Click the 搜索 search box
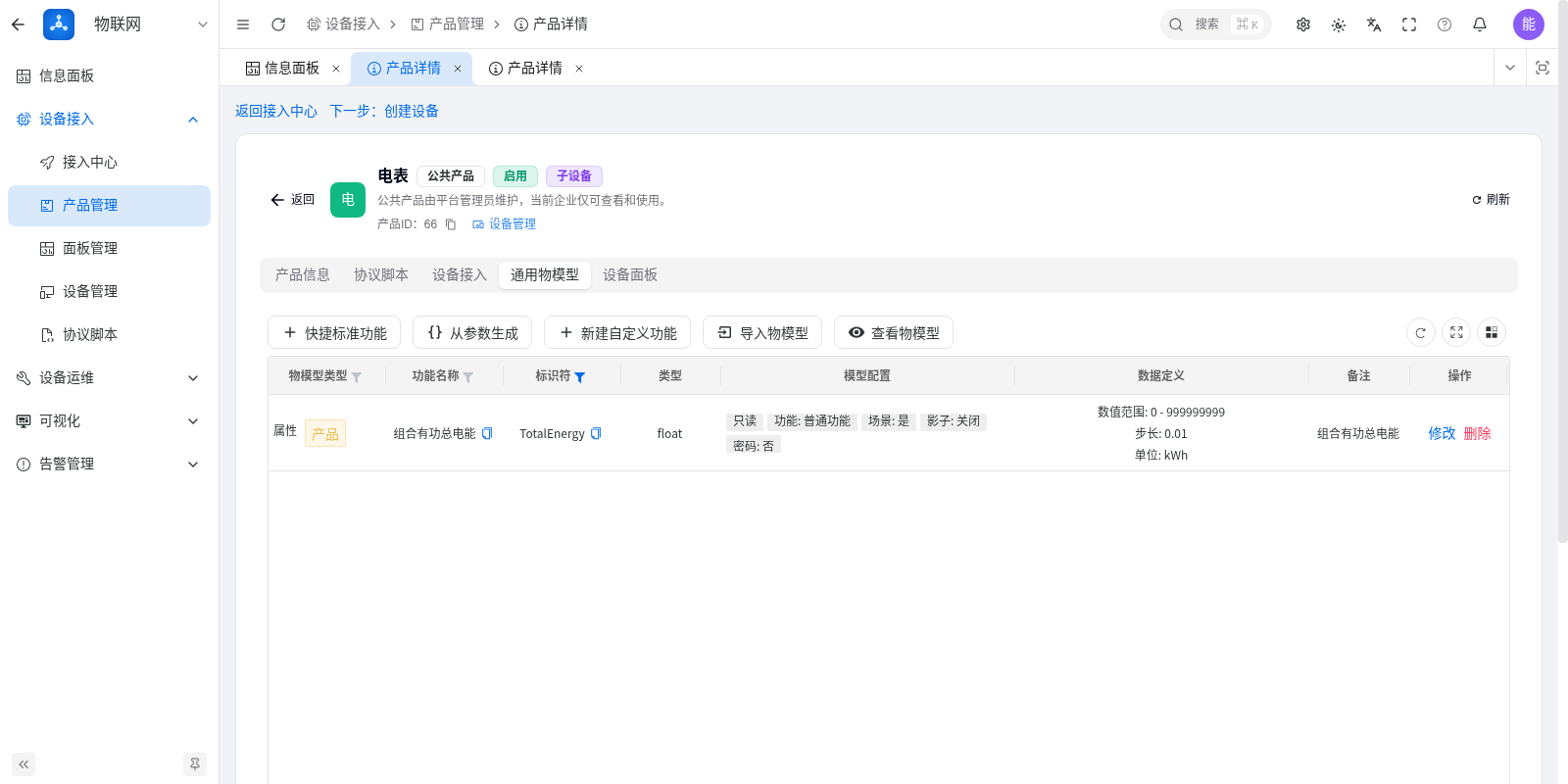 1216,24
